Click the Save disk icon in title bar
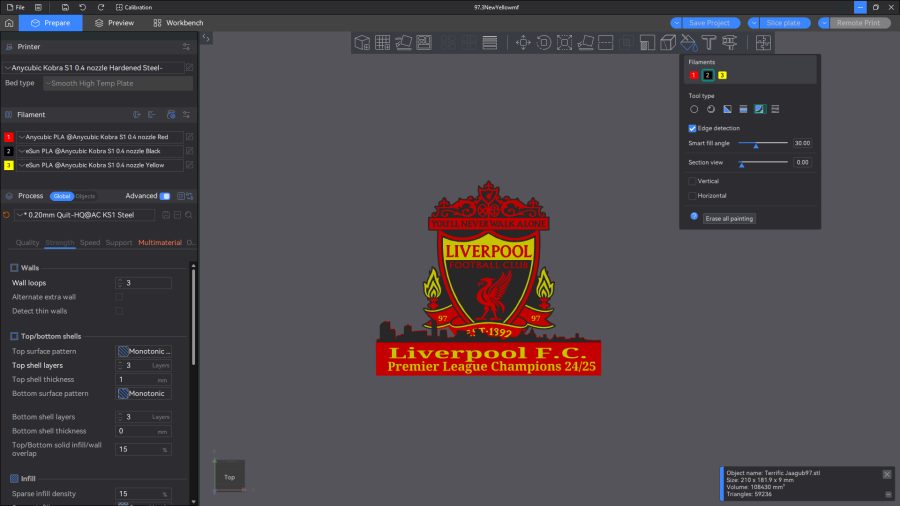The image size is (900, 506). [65, 7]
